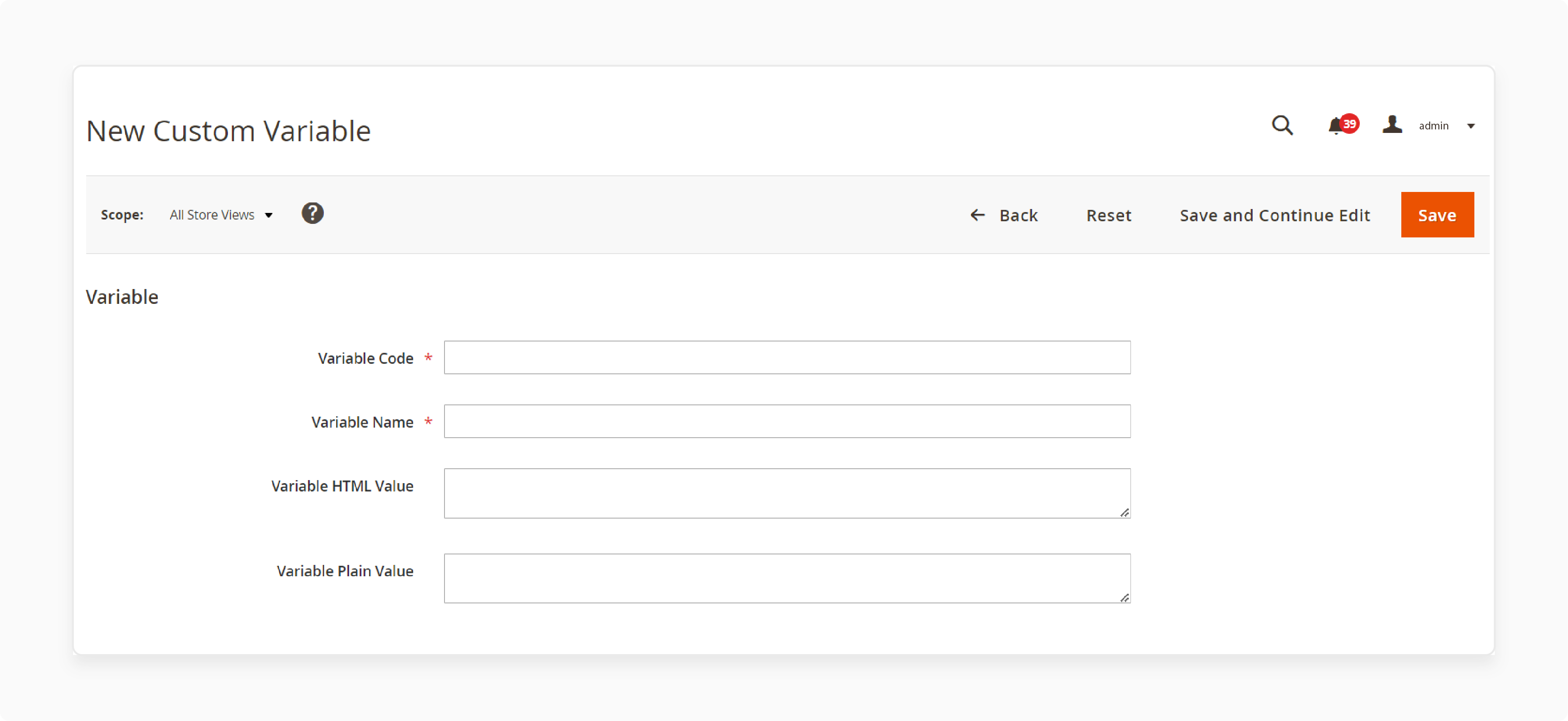Click inside the Variable Plain Value textarea
The image size is (1568, 721).
(x=787, y=578)
